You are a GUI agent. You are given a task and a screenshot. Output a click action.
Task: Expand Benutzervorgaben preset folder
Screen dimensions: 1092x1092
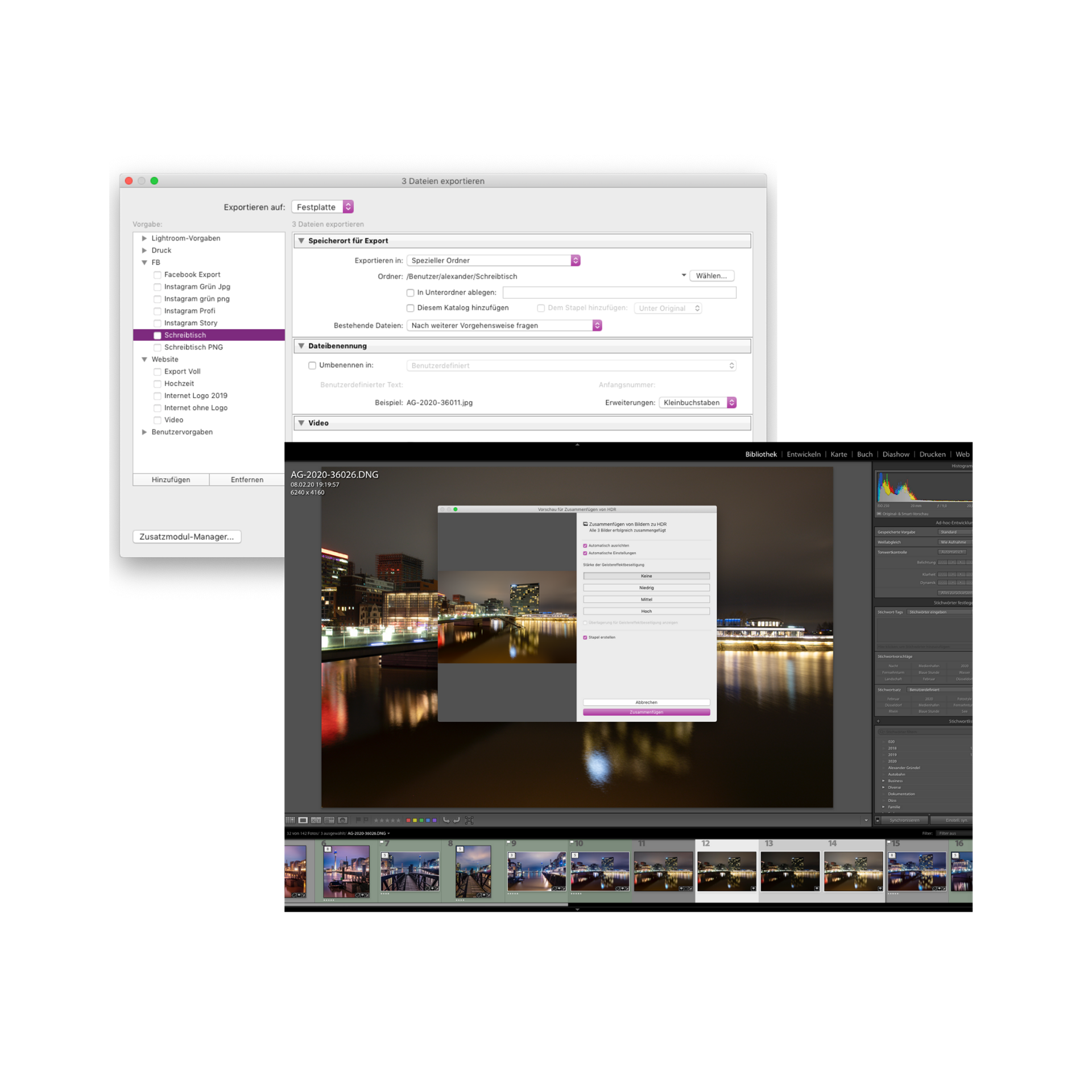(x=144, y=432)
